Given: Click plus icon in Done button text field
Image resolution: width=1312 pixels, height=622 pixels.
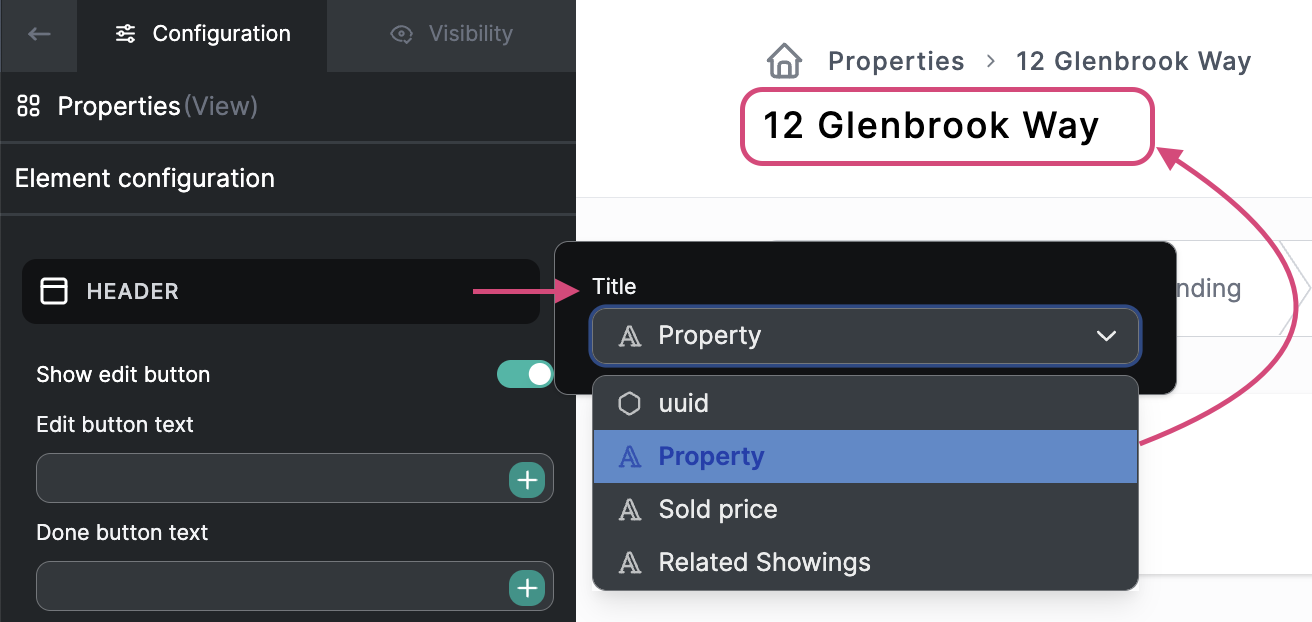Looking at the screenshot, I should click(527, 588).
